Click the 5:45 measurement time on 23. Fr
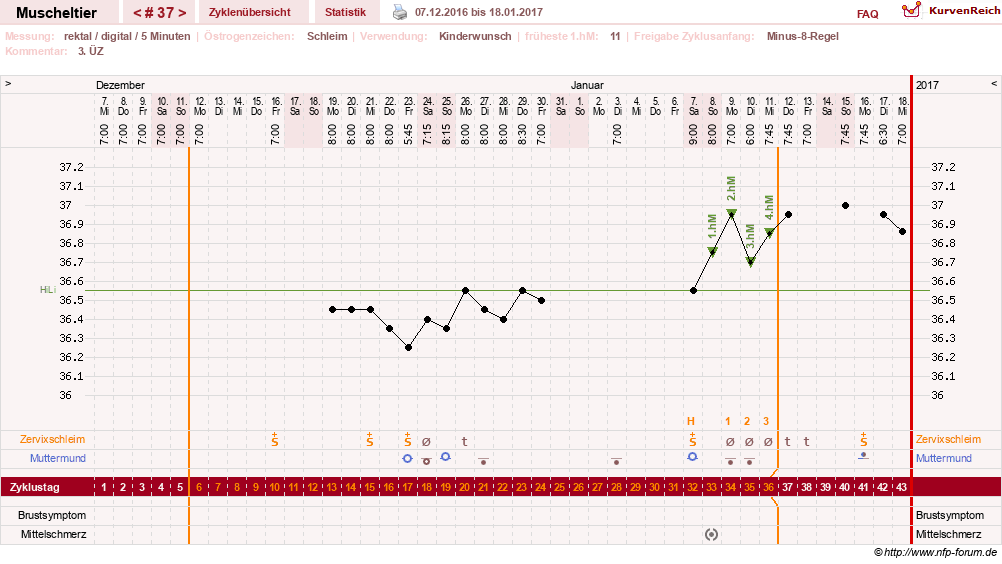The width and height of the screenshot is (1002, 564). pyautogui.click(x=408, y=134)
